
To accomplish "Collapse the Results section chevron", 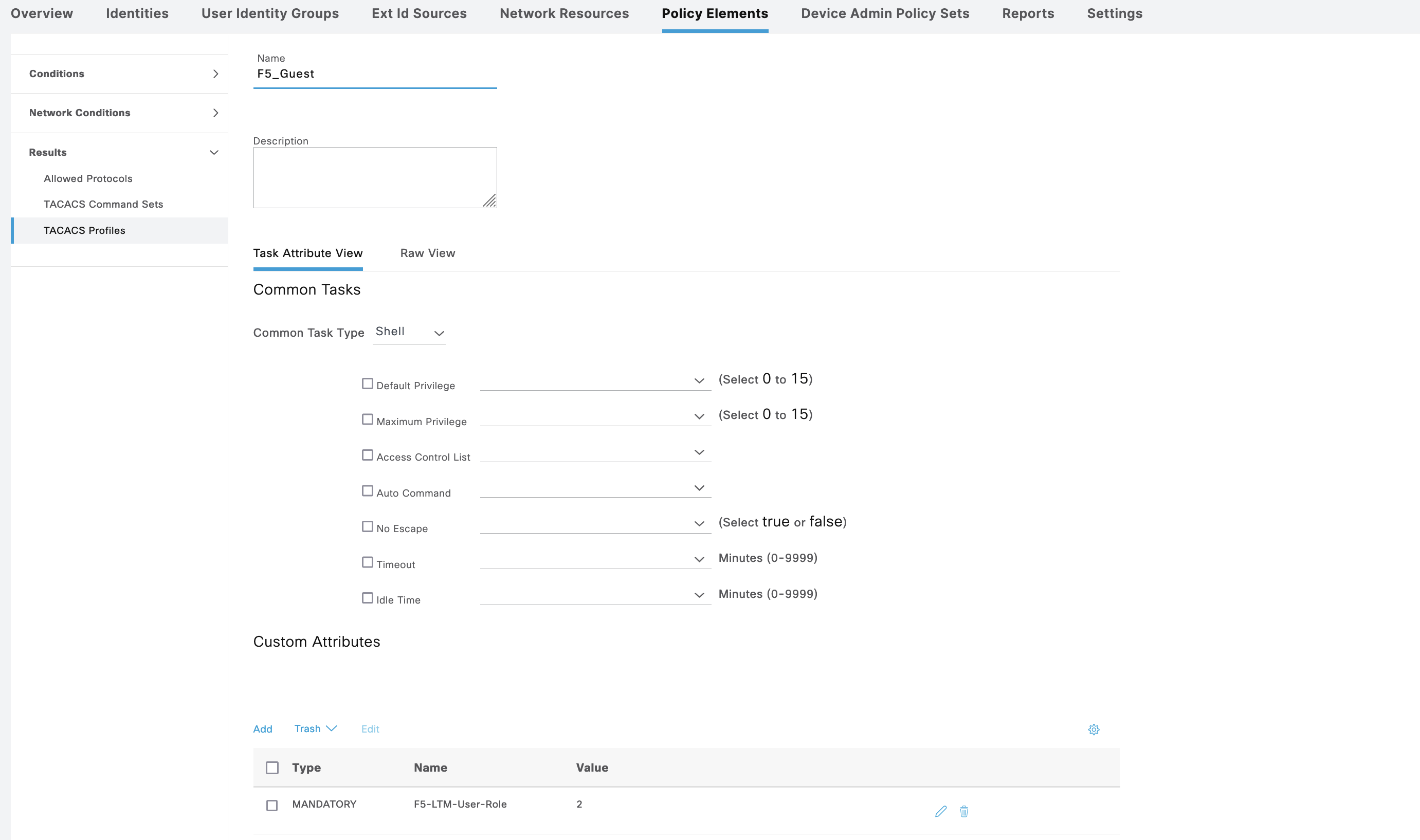I will coord(214,153).
